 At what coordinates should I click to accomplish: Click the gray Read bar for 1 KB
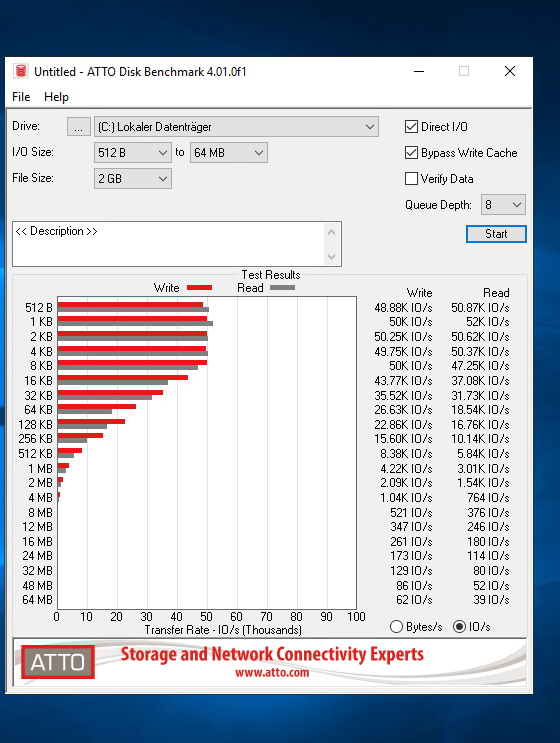pyautogui.click(x=135, y=324)
